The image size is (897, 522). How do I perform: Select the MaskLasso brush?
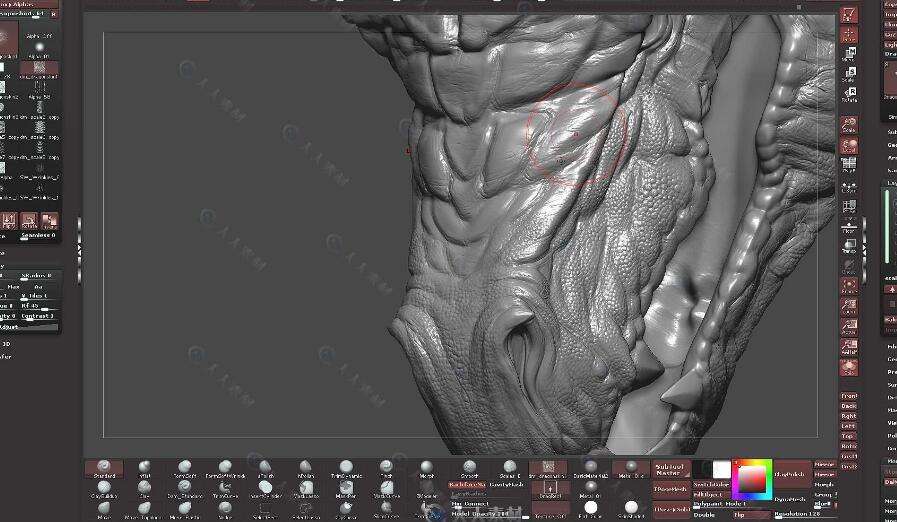click(x=305, y=490)
